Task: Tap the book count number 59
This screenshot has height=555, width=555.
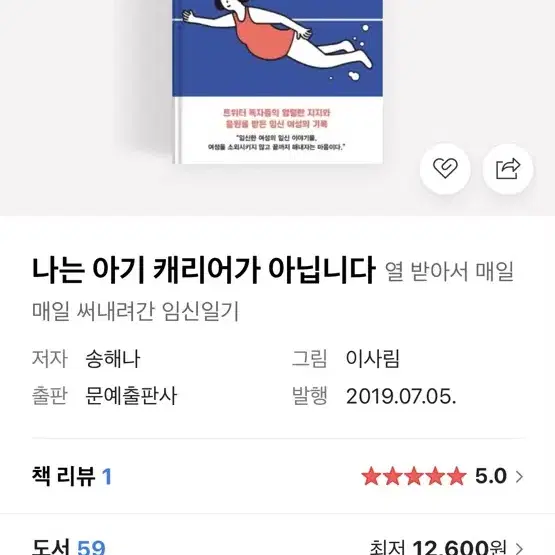Action: [x=91, y=547]
